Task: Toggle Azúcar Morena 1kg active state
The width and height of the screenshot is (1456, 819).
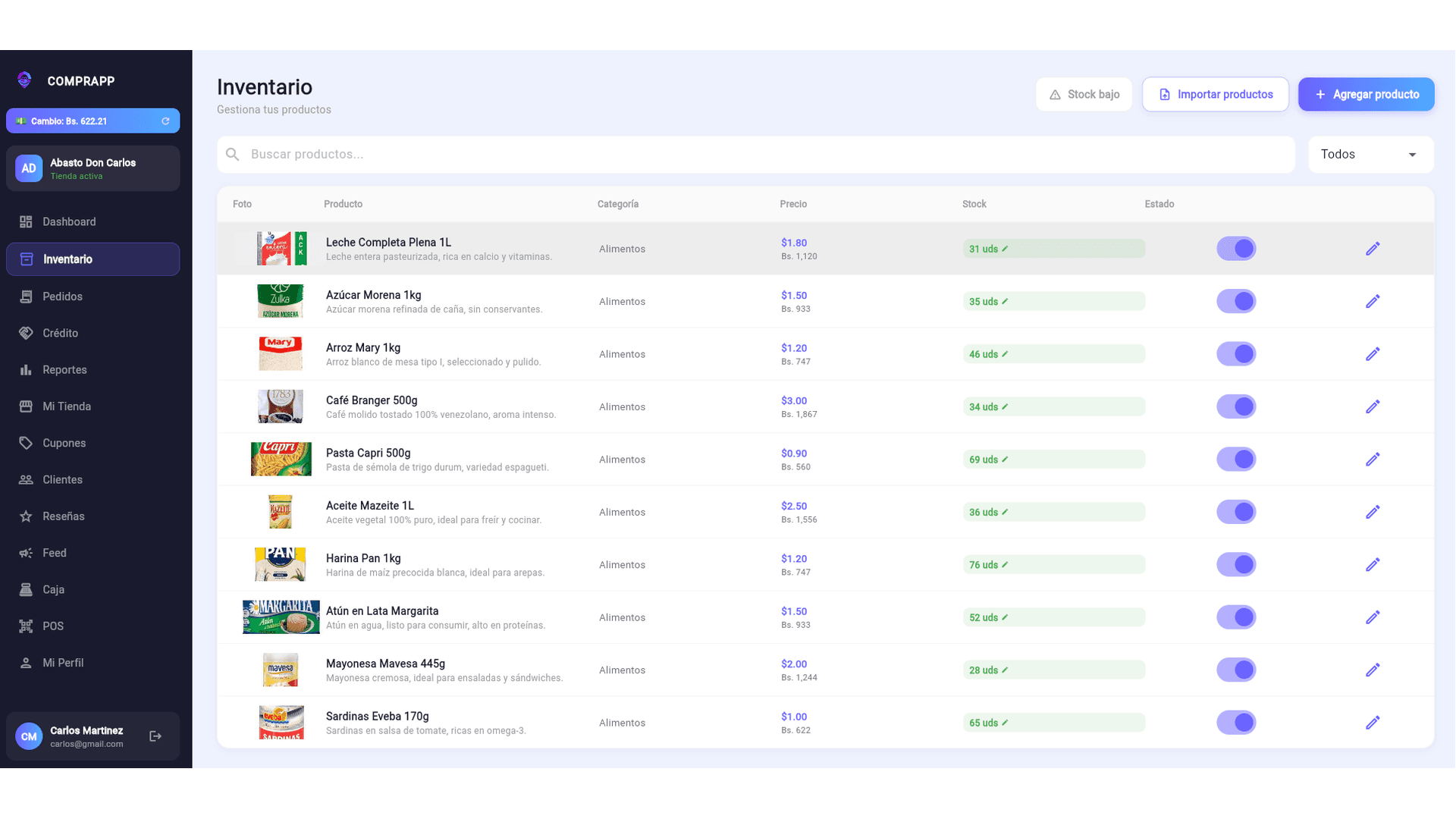Action: (1236, 301)
